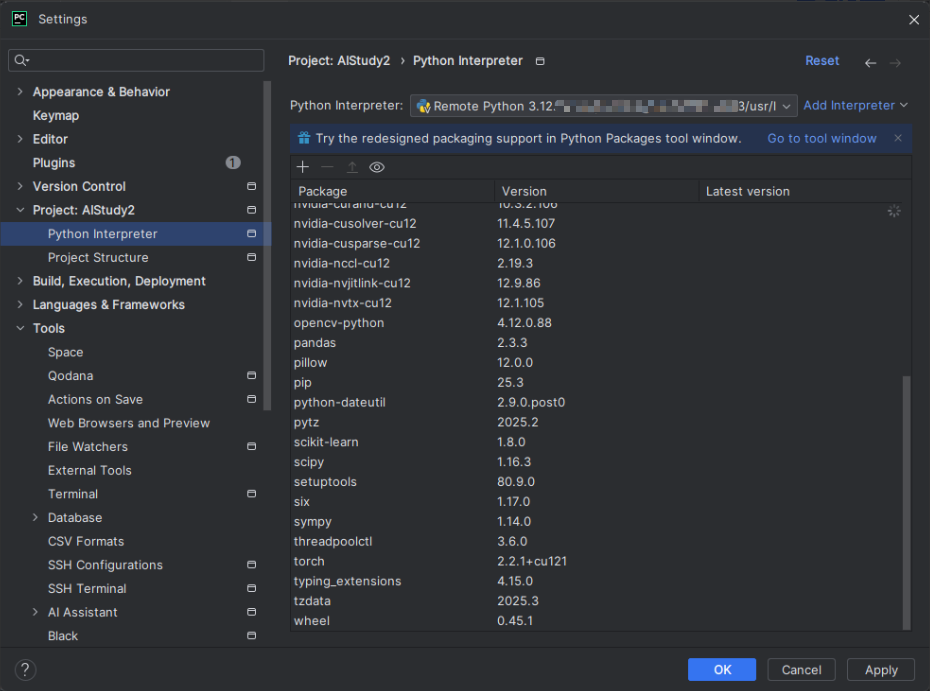This screenshot has height=691, width=930.
Task: Collapse the Project: AIStudy2 section
Action: [20, 210]
